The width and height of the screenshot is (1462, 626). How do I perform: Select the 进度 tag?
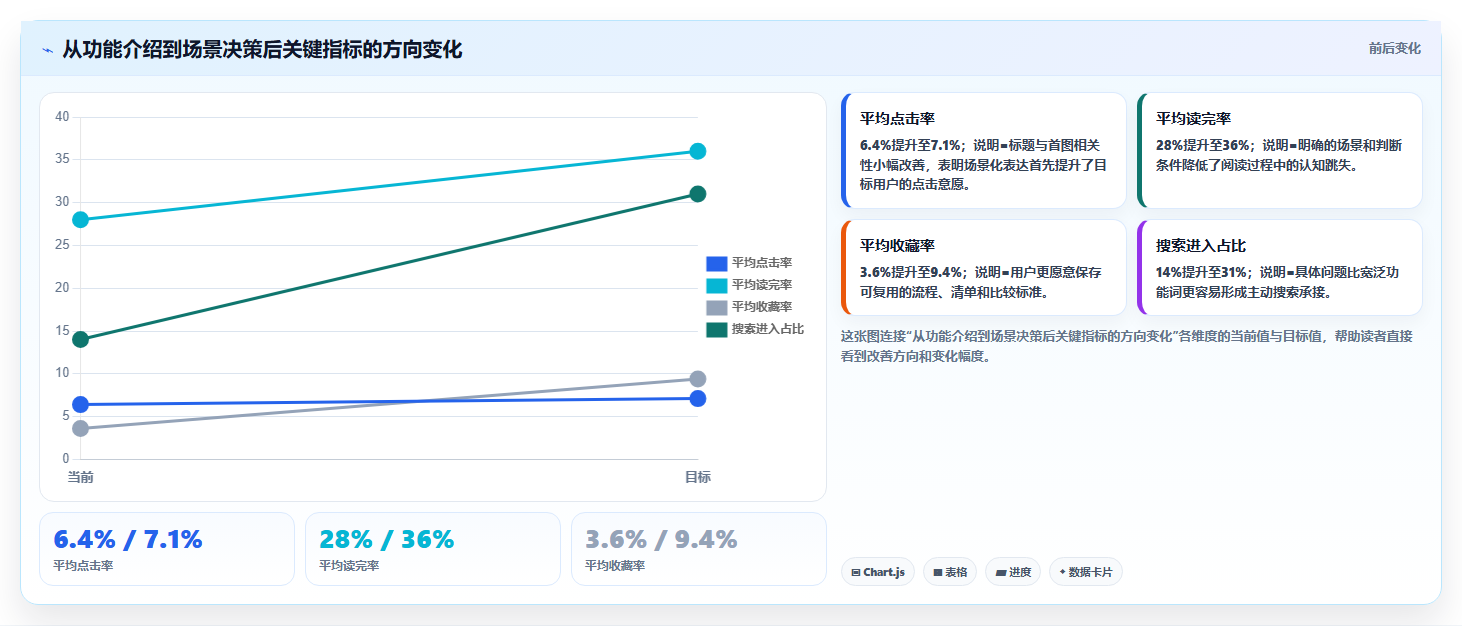pyautogui.click(x=1013, y=572)
